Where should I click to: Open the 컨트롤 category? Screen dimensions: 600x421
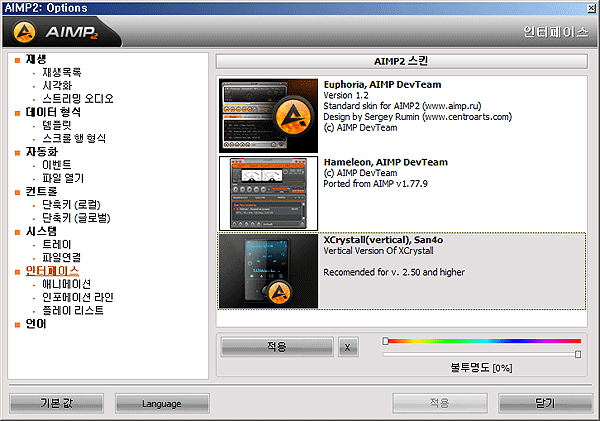pyautogui.click(x=41, y=191)
